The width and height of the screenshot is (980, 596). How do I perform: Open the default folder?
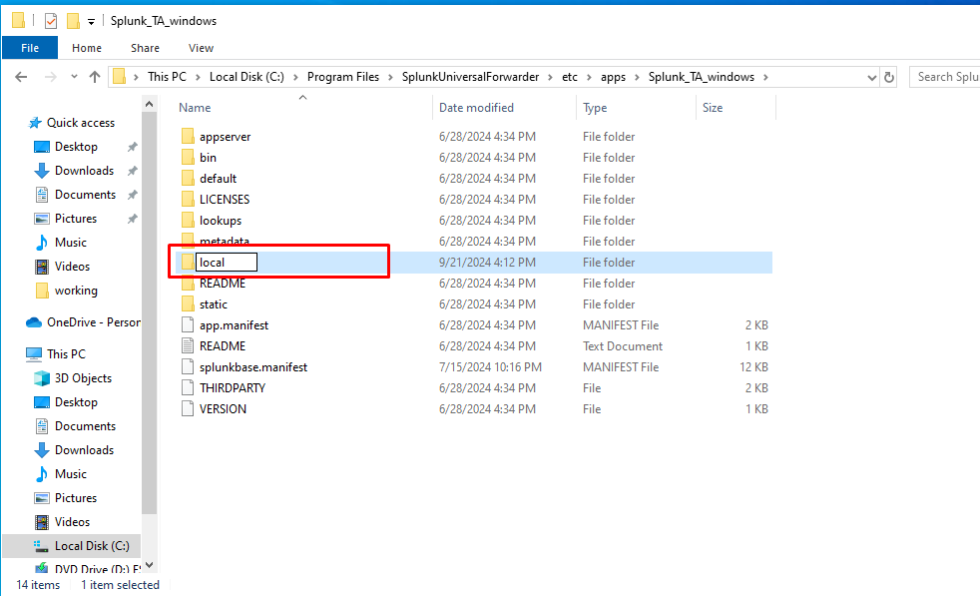tap(218, 178)
